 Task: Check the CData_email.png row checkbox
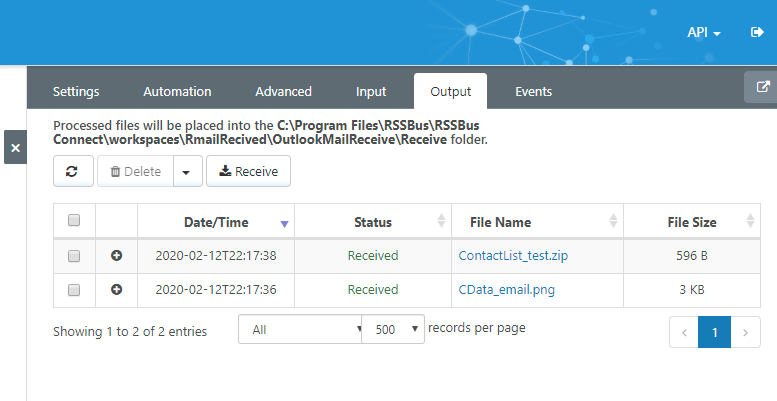74,290
